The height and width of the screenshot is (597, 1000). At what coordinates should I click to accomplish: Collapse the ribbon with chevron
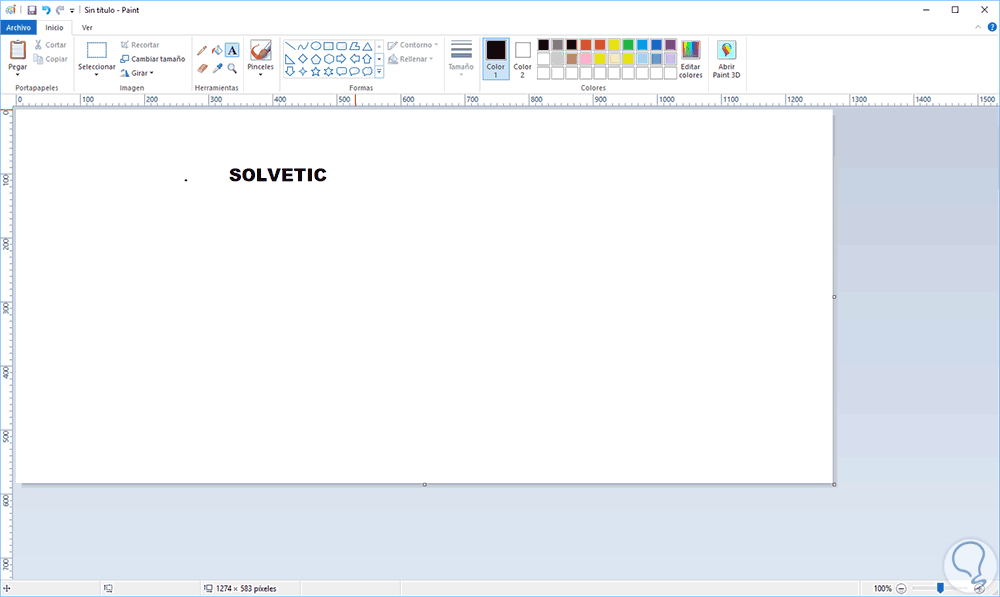[978, 27]
